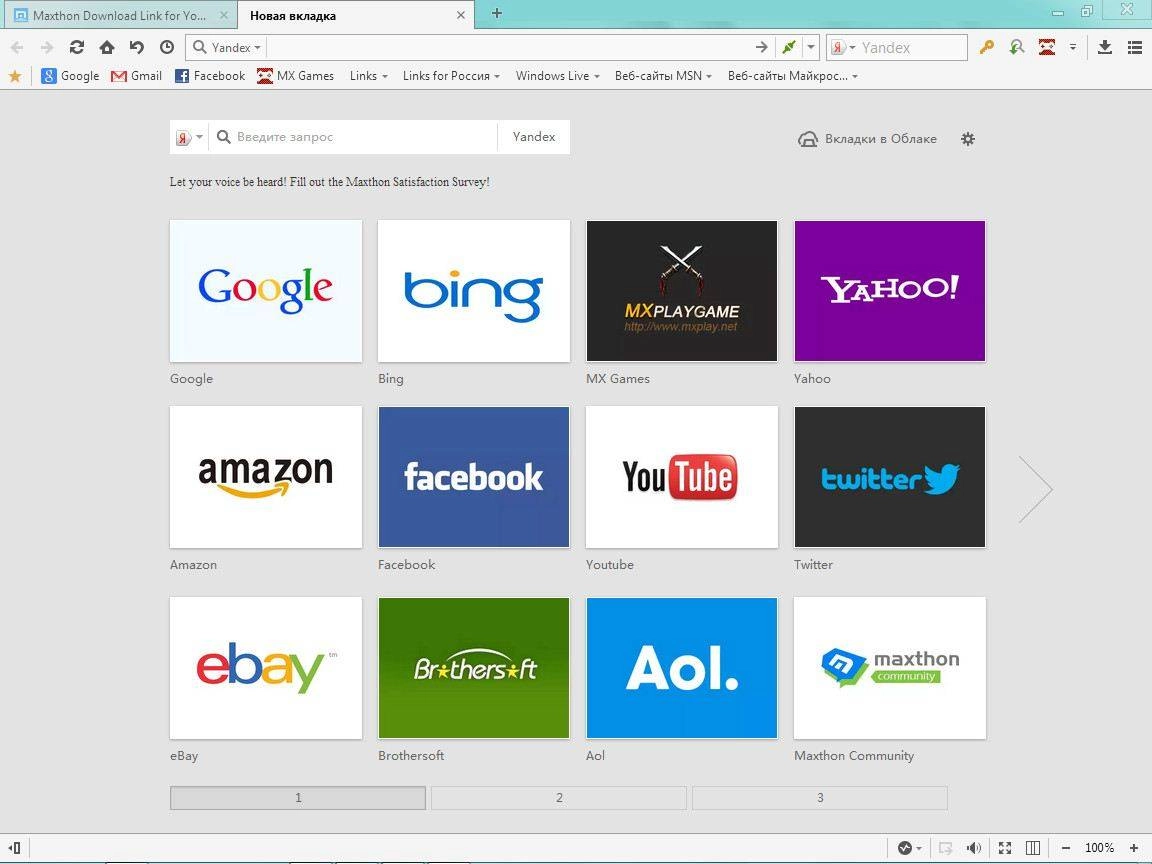This screenshot has width=1152, height=864.
Task: Reload the page with the refresh icon
Action: point(76,48)
